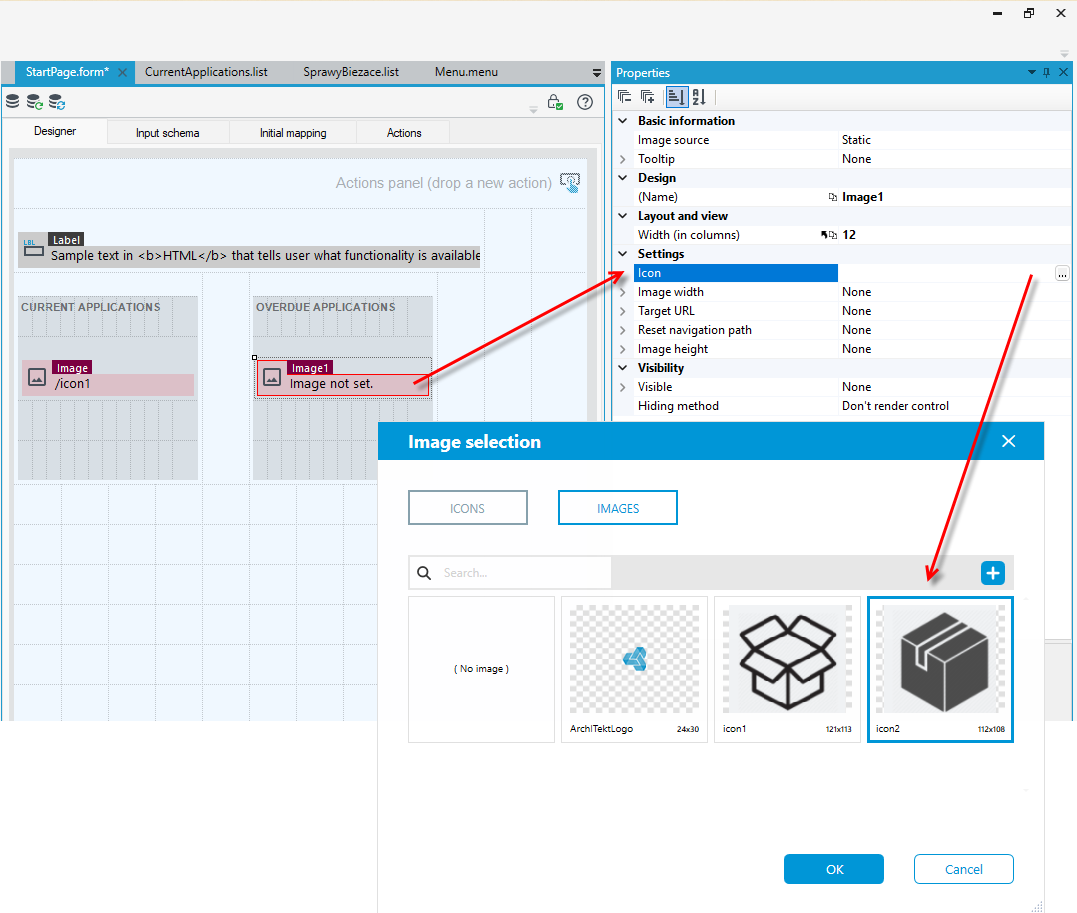Expand the Tooltip property row
Image resolution: width=1077 pixels, height=913 pixels.
(x=622, y=159)
